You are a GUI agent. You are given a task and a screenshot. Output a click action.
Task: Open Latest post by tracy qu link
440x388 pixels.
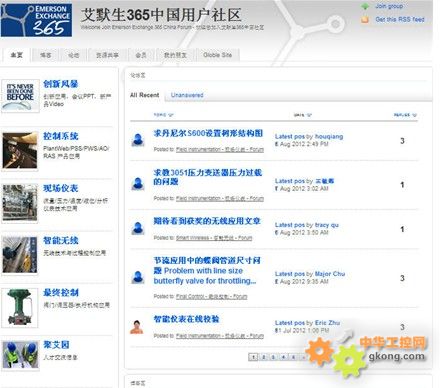coord(307,225)
